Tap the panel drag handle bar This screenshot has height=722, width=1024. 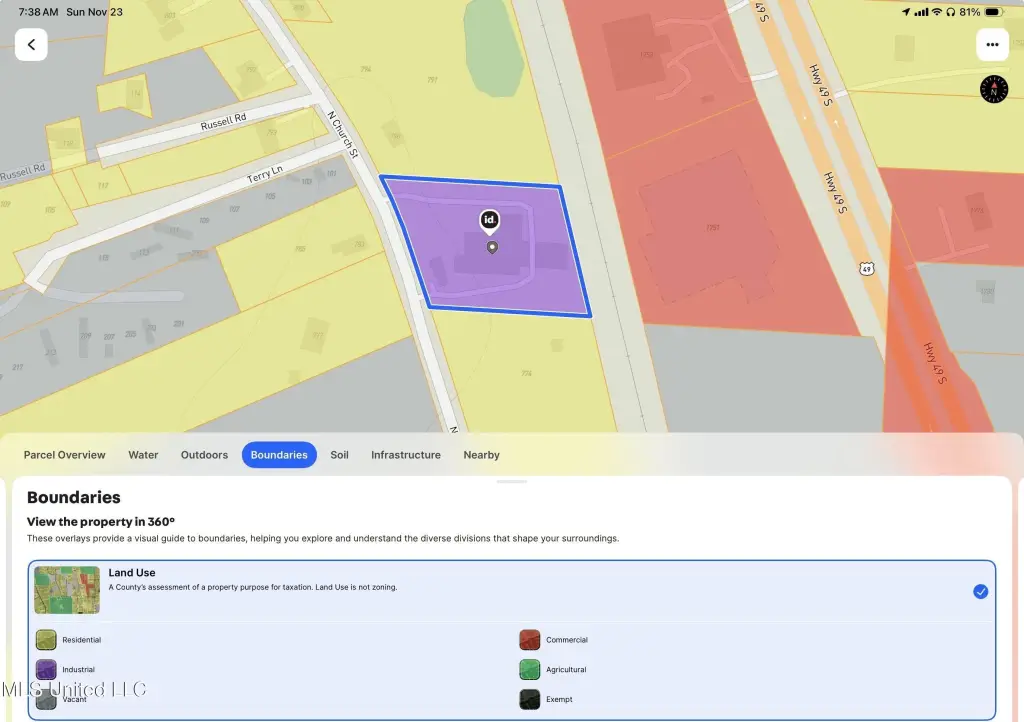(511, 482)
